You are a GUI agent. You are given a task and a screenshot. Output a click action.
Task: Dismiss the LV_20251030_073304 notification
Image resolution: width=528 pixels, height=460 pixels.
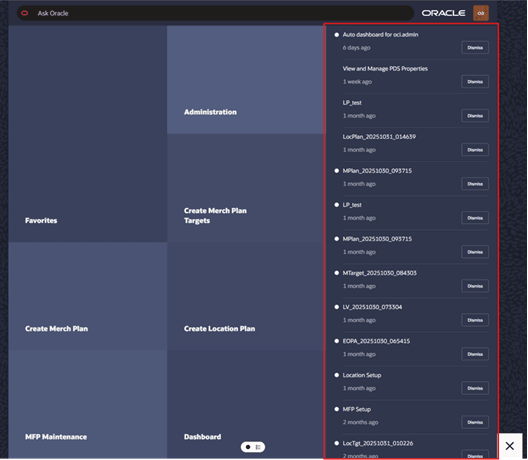coord(475,320)
